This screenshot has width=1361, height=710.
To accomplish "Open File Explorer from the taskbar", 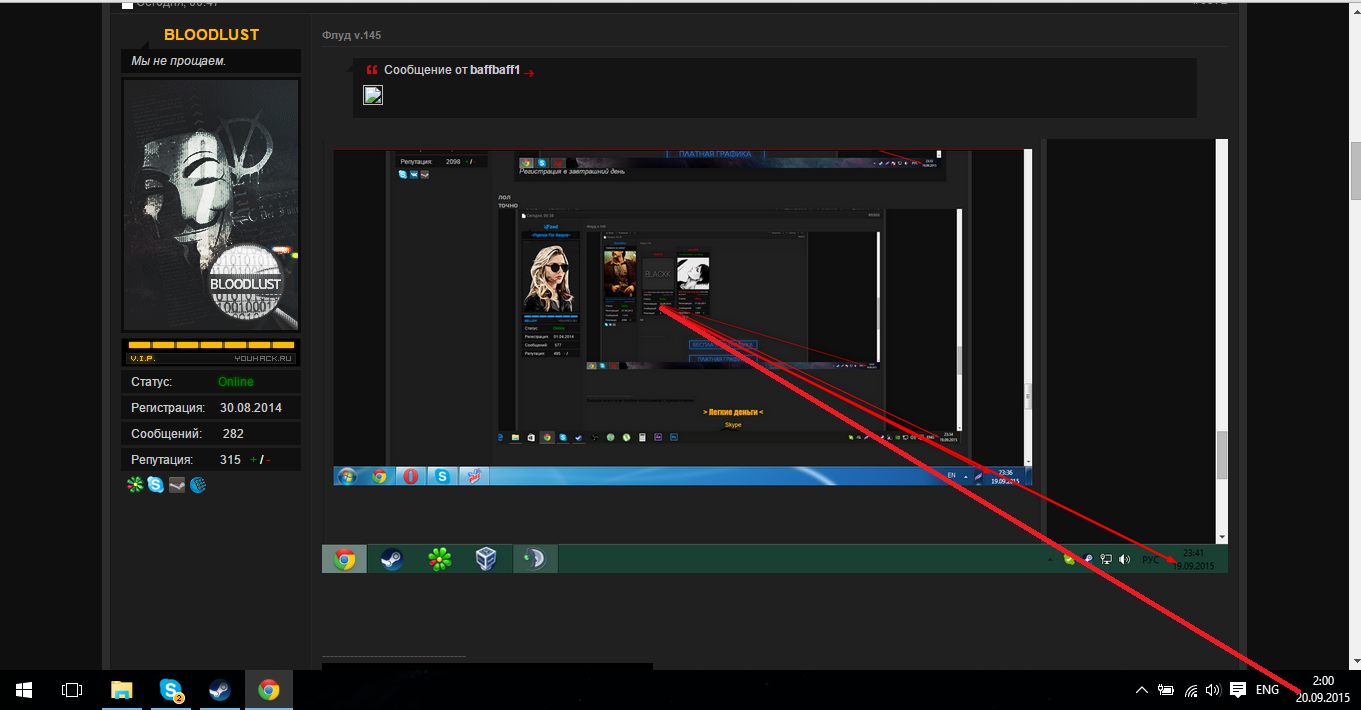I will pyautogui.click(x=121, y=690).
